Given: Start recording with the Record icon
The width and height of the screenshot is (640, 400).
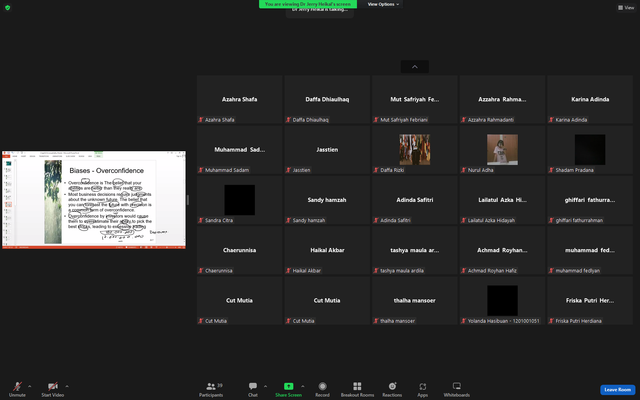Looking at the screenshot, I should 322,386.
